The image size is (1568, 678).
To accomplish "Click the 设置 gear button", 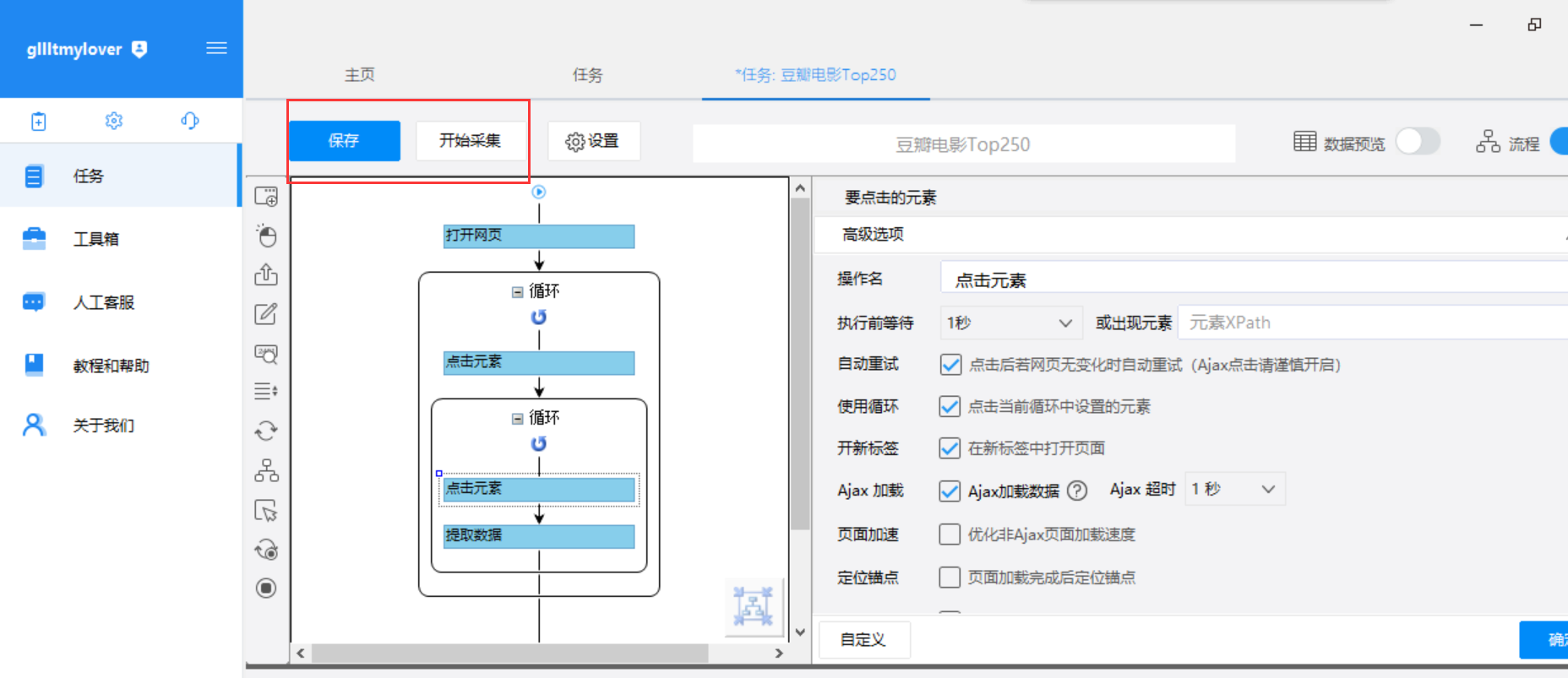I will coord(593,141).
